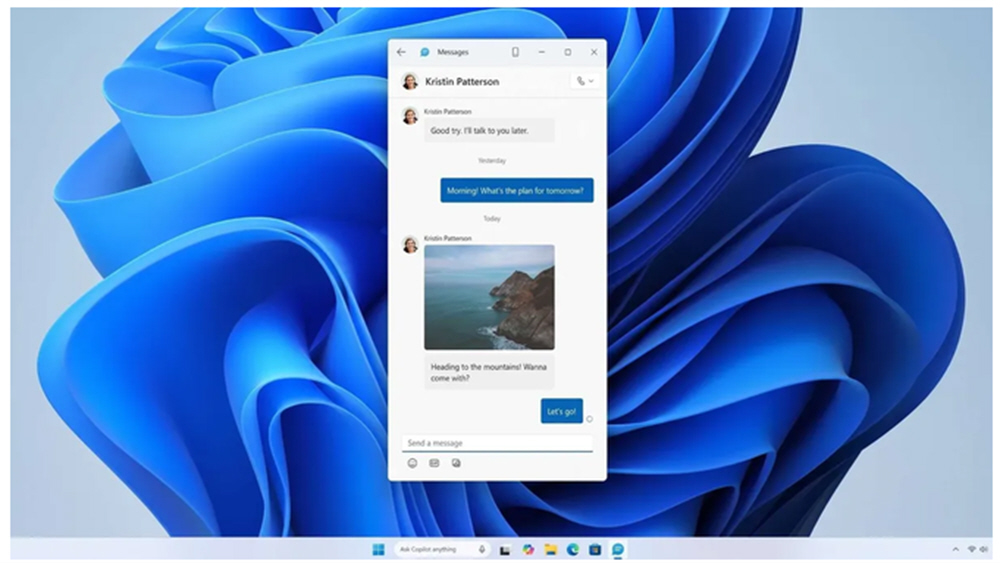This screenshot has height=564, width=1000.
Task: Go back using the arrow in Messages
Action: tap(401, 52)
